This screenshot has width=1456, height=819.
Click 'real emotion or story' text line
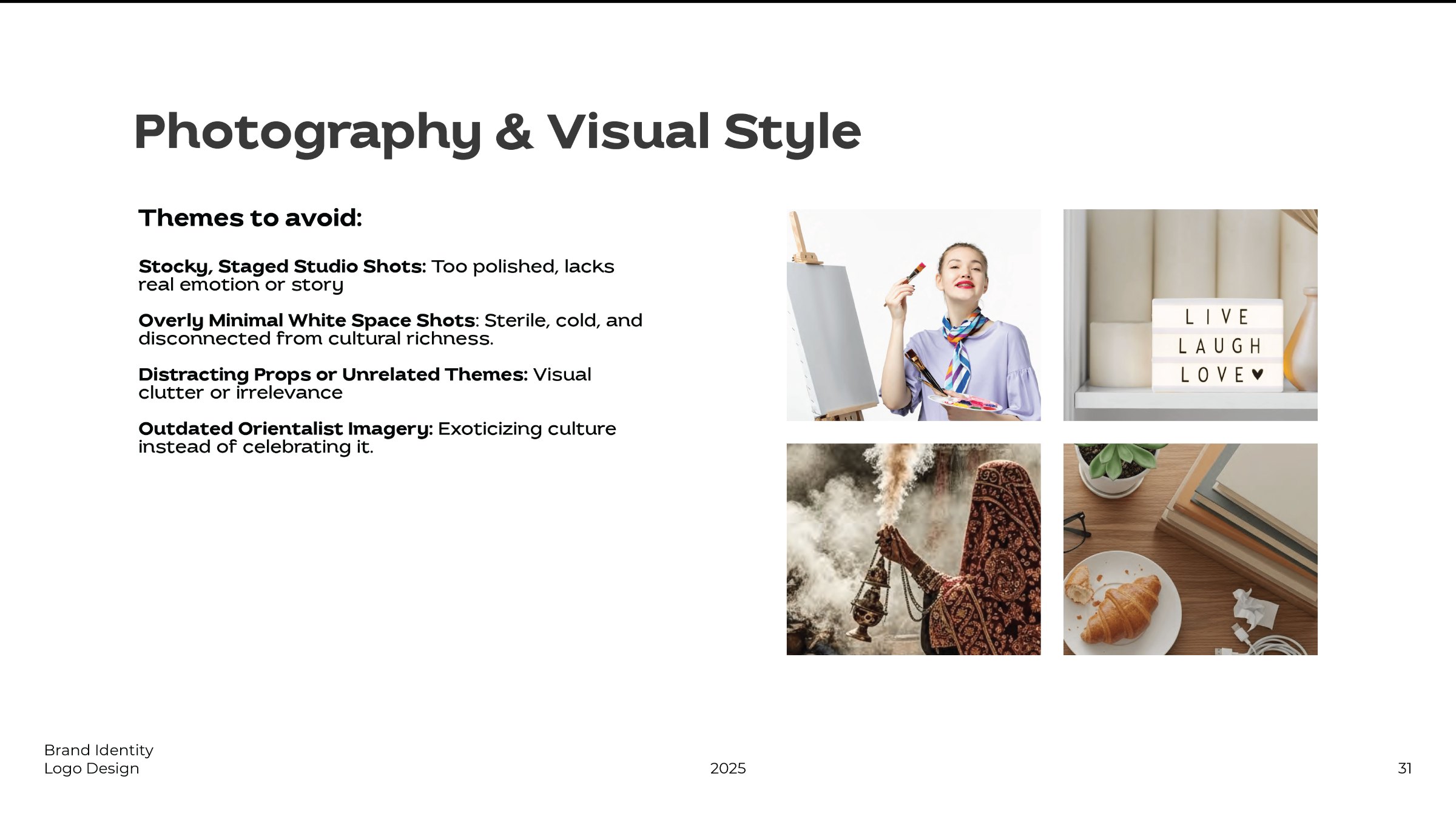point(241,285)
